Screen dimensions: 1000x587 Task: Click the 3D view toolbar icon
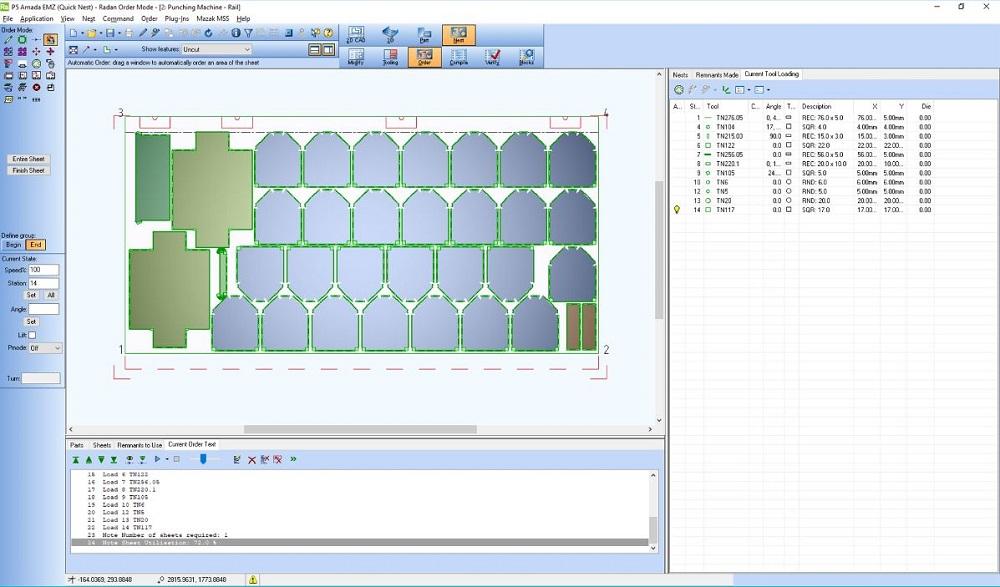(389, 34)
